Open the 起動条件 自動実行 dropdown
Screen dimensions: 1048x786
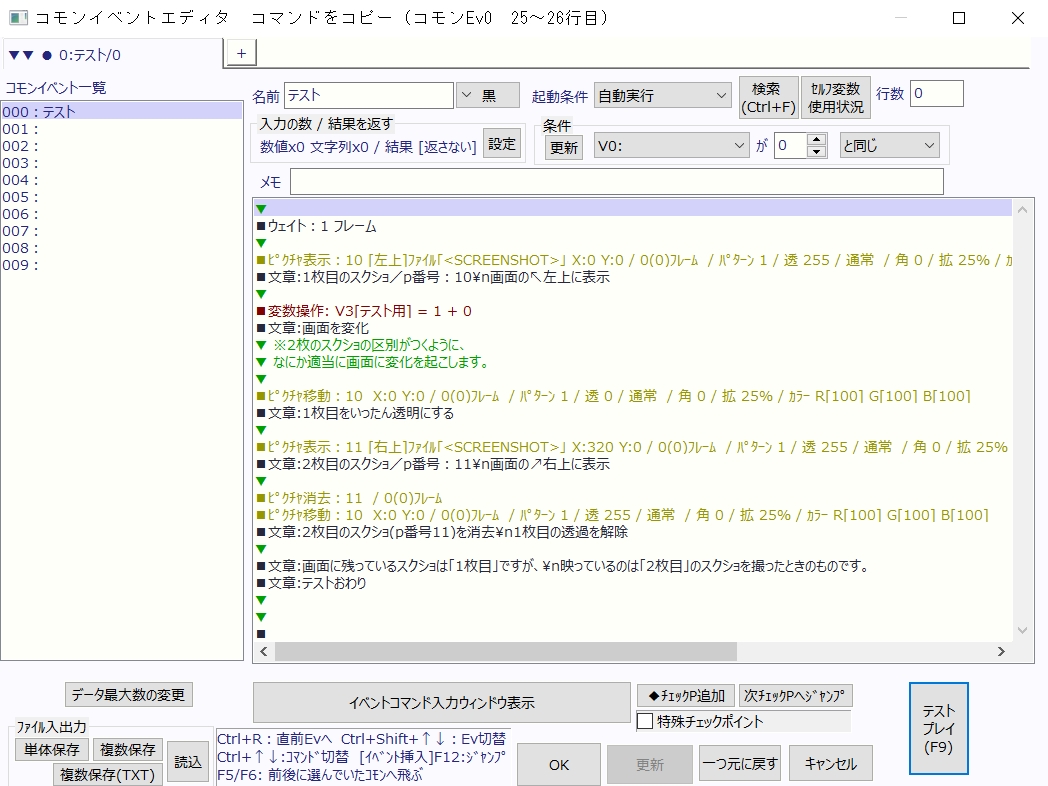pos(663,95)
